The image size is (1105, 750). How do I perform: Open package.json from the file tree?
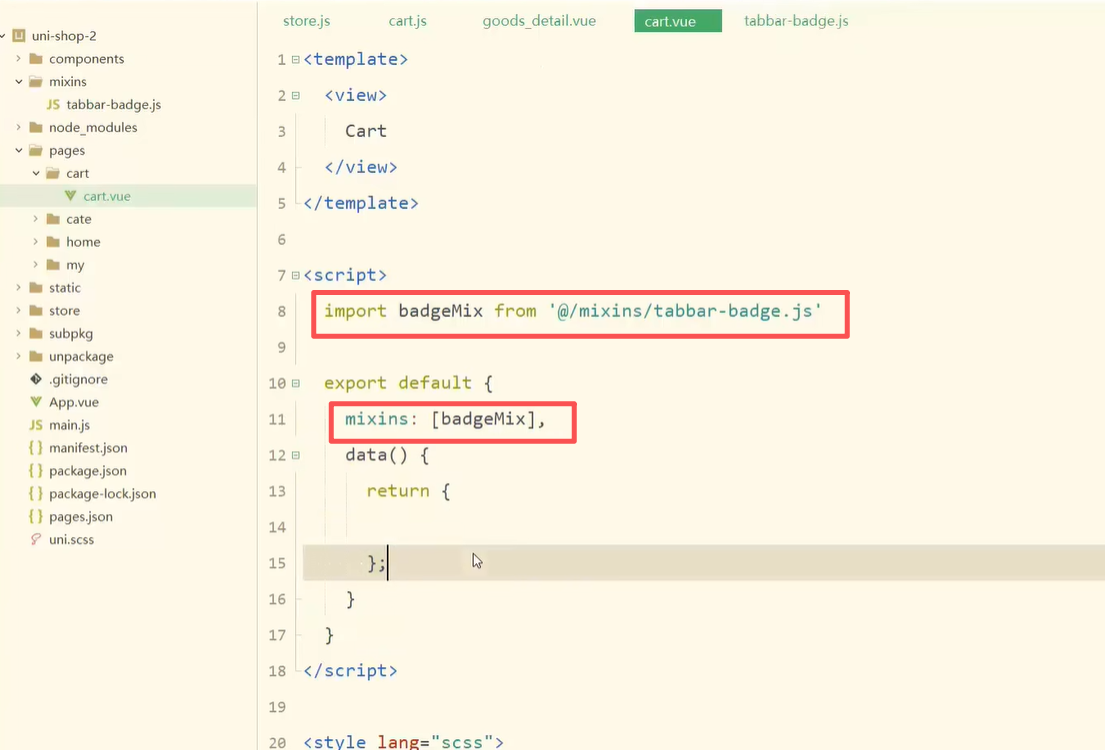click(87, 471)
